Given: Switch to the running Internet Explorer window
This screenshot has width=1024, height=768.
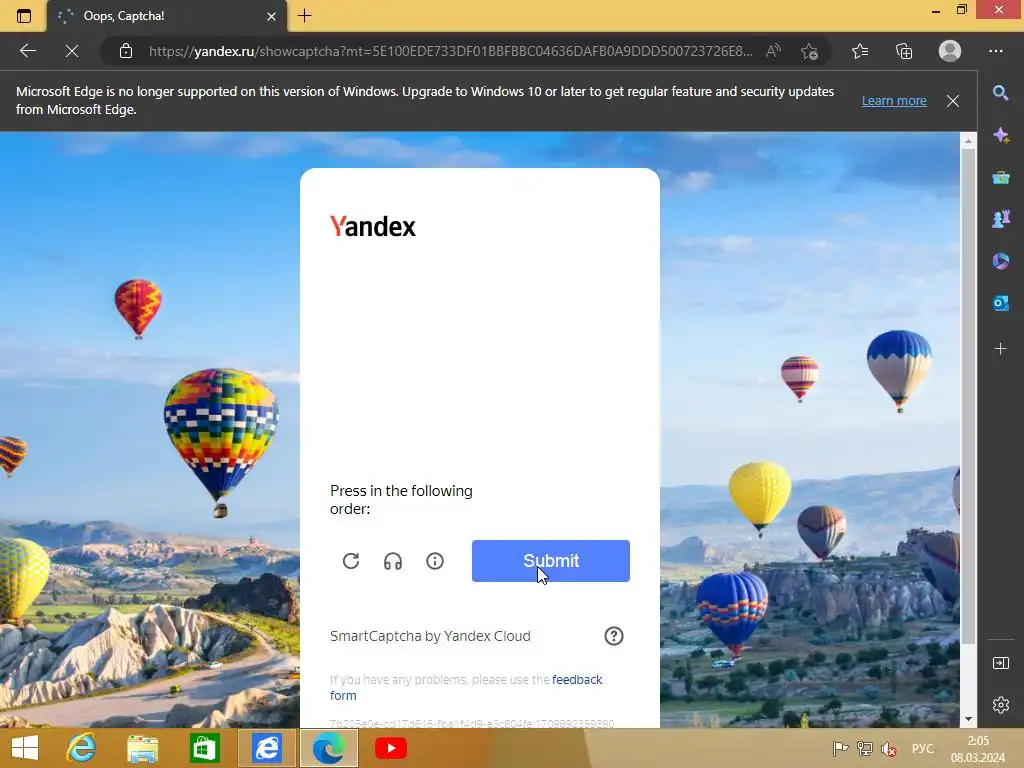Looking at the screenshot, I should point(266,748).
